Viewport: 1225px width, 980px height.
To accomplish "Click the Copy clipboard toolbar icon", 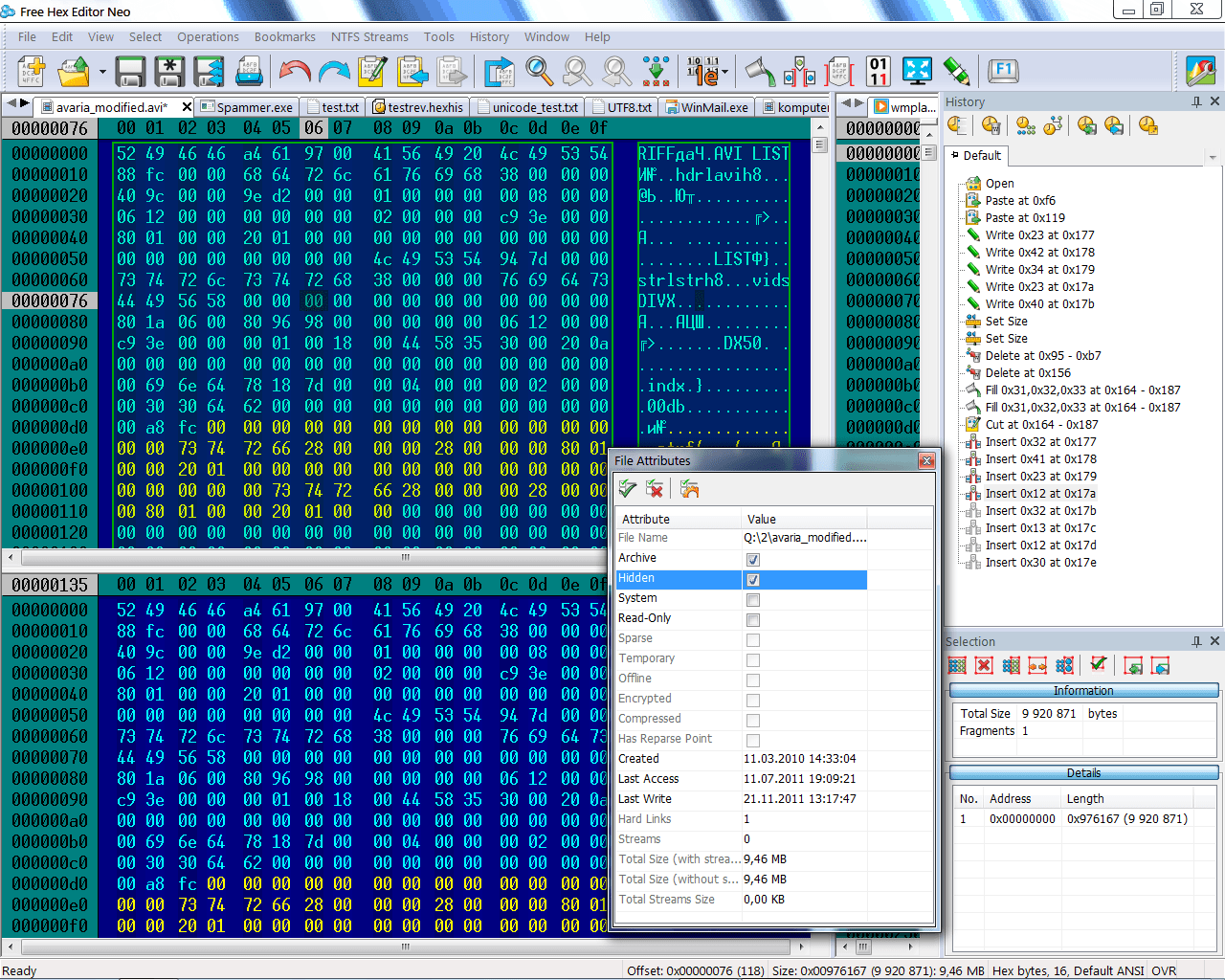I will coord(412,71).
